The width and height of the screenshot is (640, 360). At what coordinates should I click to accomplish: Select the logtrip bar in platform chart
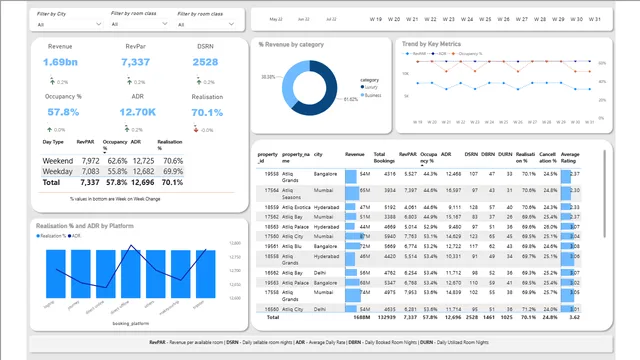click(56, 274)
